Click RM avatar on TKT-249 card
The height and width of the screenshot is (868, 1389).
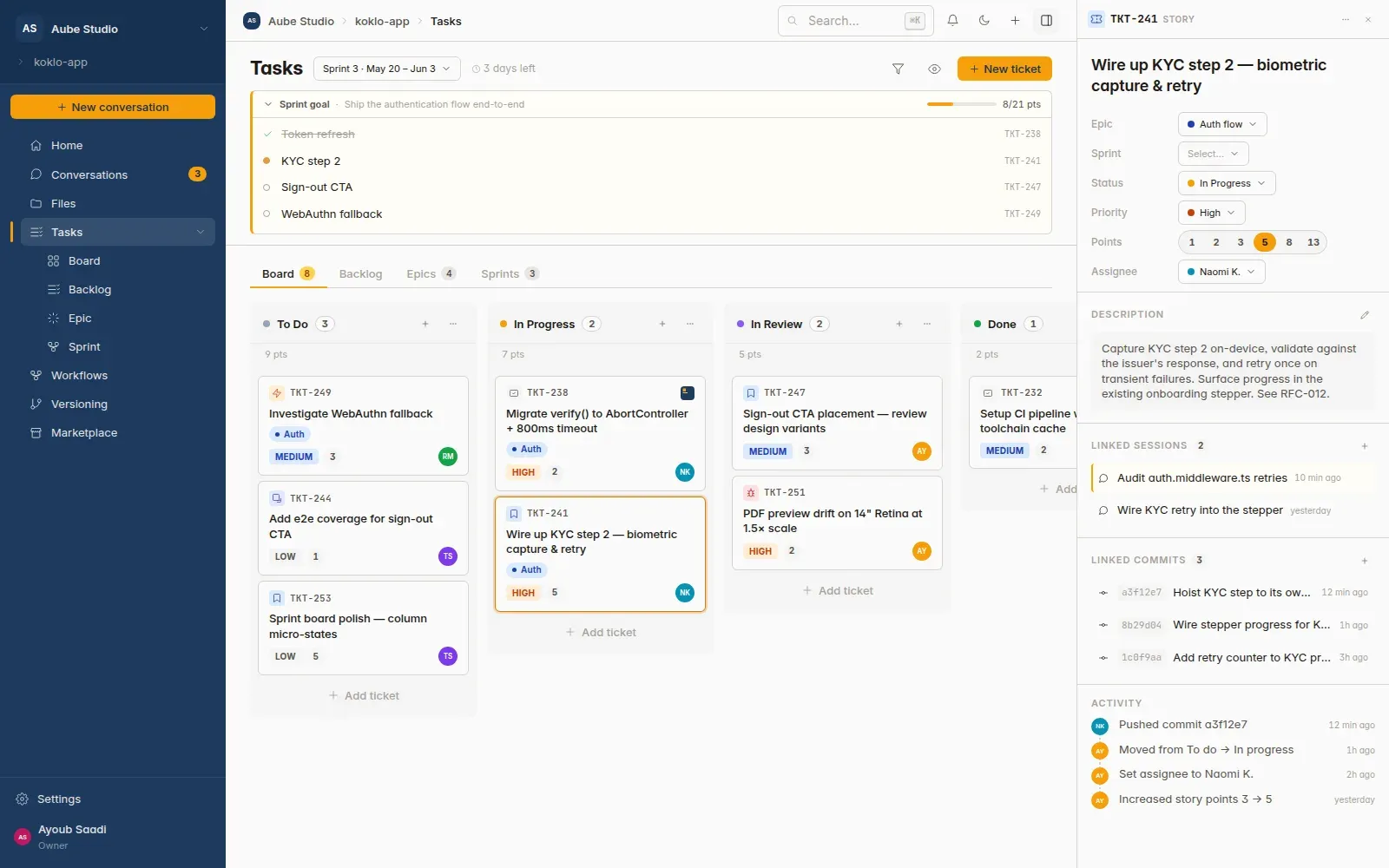[x=448, y=457]
